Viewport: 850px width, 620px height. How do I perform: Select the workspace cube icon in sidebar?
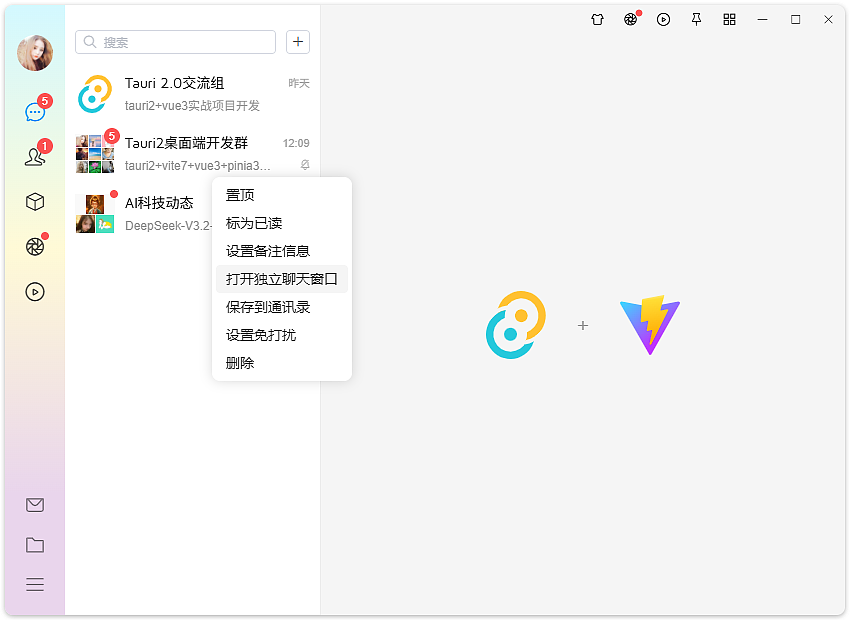pos(35,201)
